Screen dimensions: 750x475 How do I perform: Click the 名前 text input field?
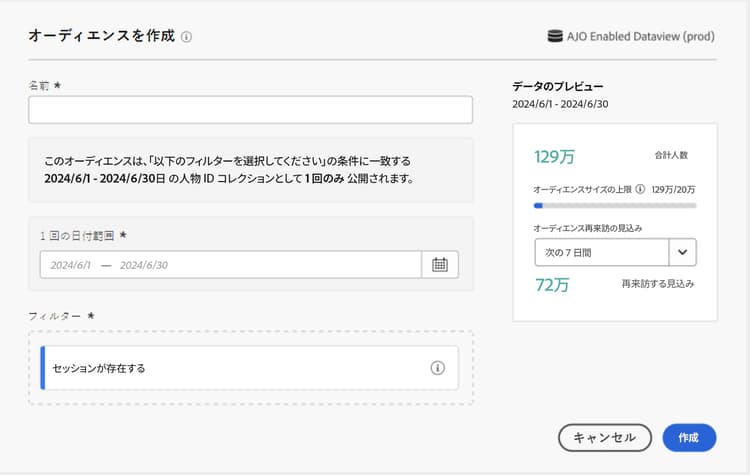click(x=251, y=110)
